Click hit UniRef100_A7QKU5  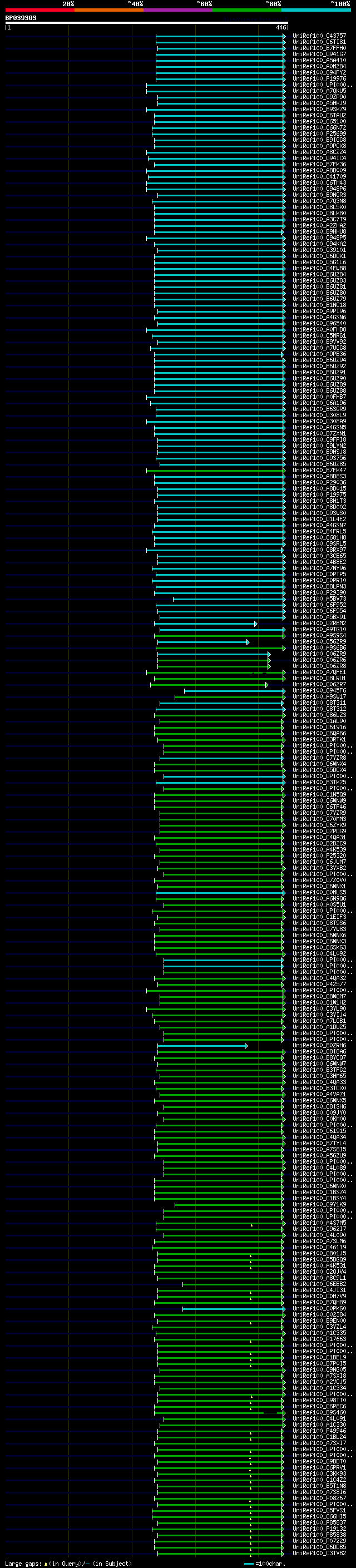coord(319,91)
